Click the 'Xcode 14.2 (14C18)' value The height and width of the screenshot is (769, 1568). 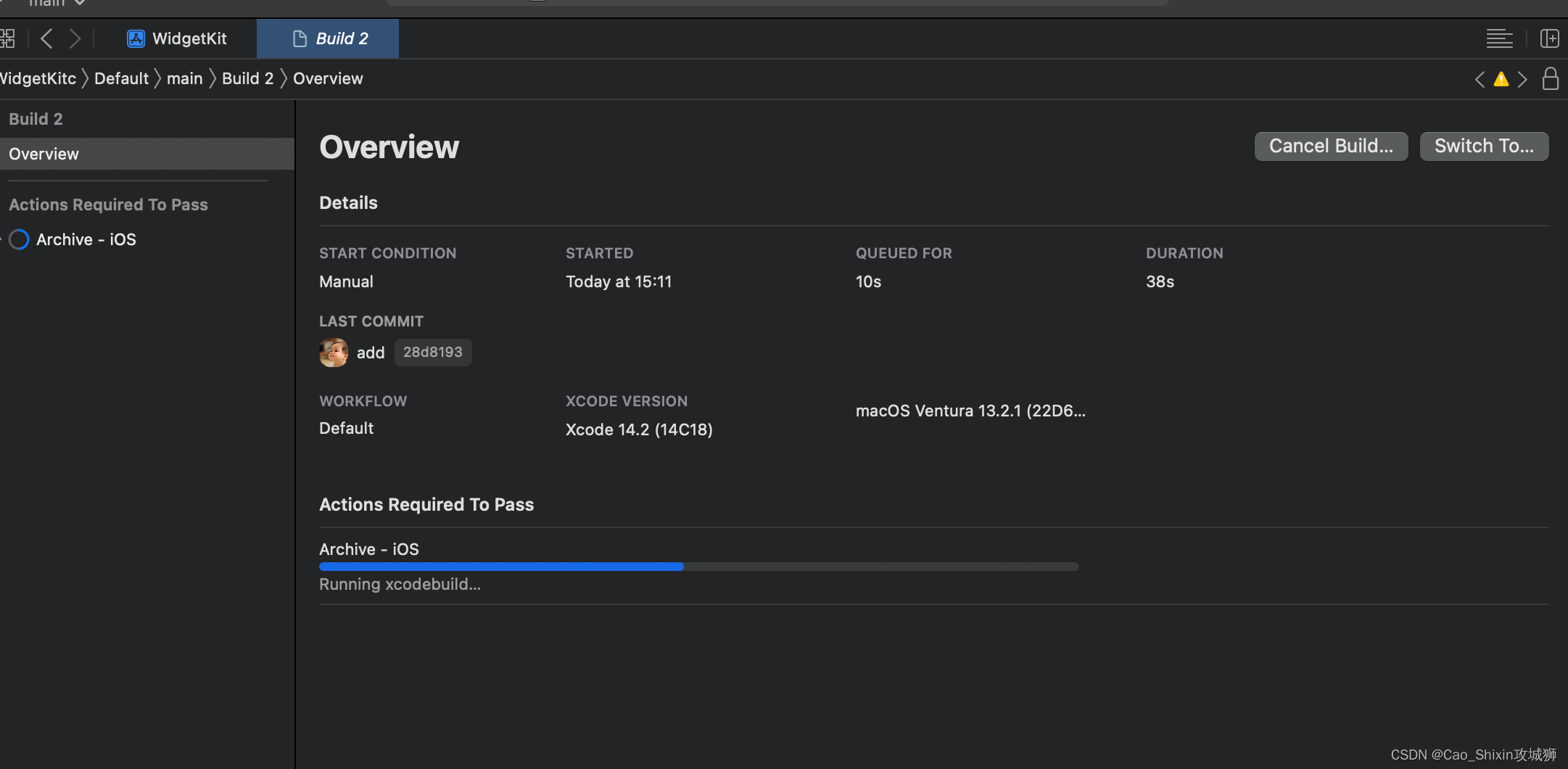coord(639,429)
